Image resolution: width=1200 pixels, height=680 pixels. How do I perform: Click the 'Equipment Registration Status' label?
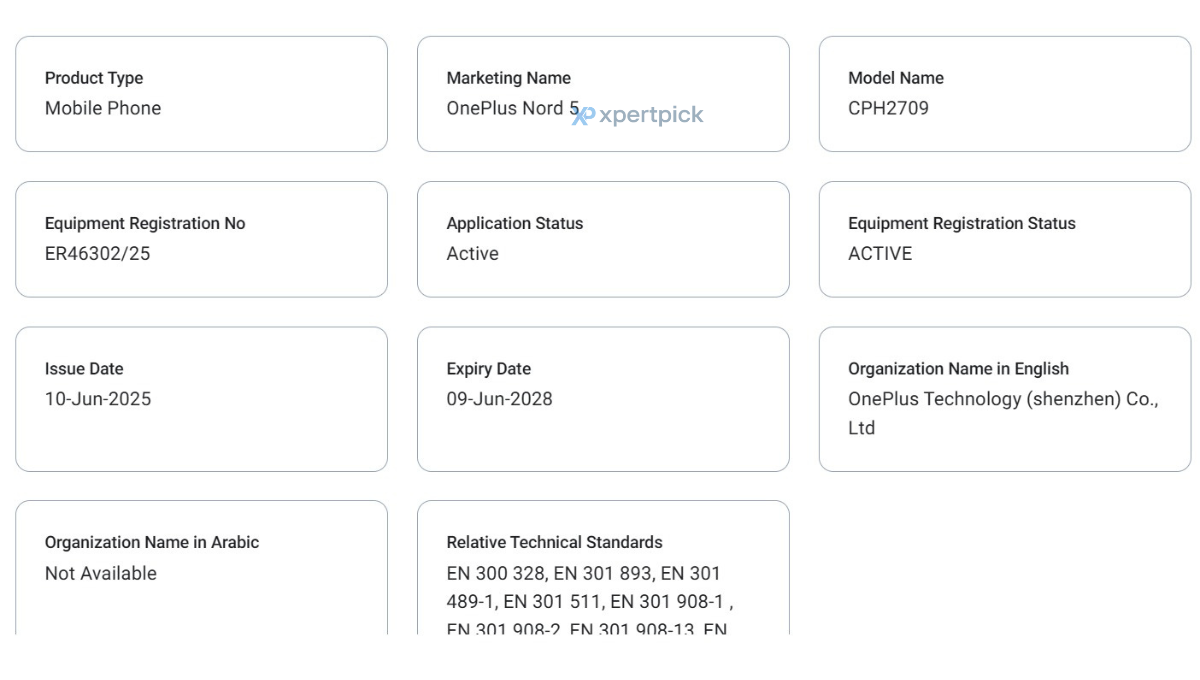point(962,223)
